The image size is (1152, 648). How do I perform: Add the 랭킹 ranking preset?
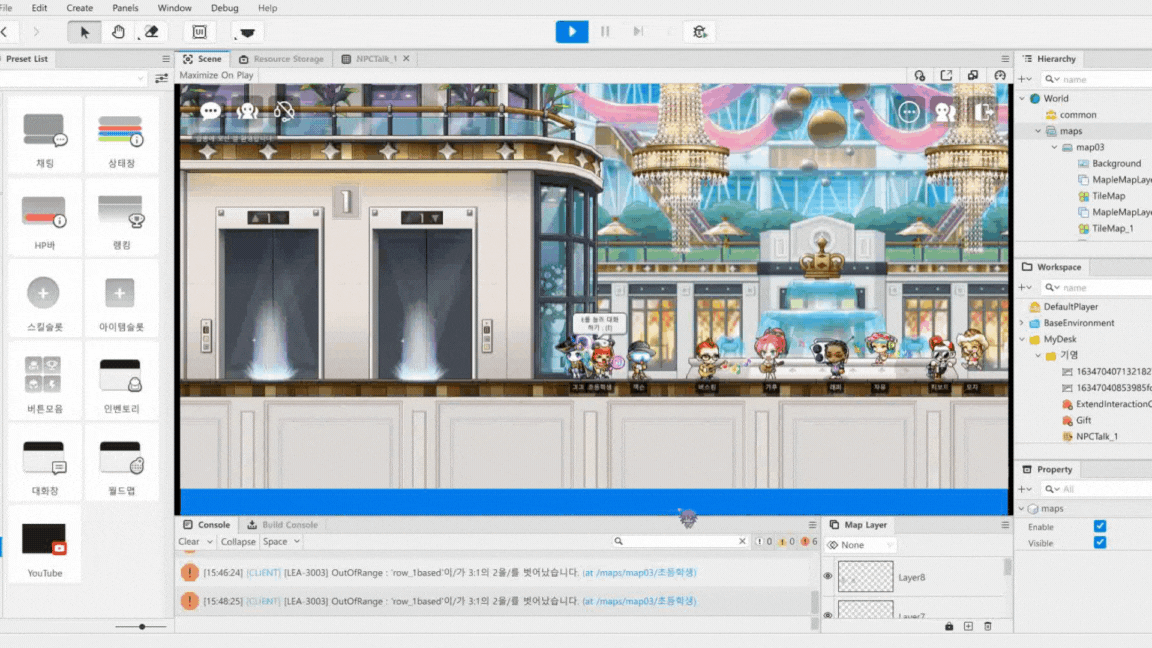tap(121, 218)
